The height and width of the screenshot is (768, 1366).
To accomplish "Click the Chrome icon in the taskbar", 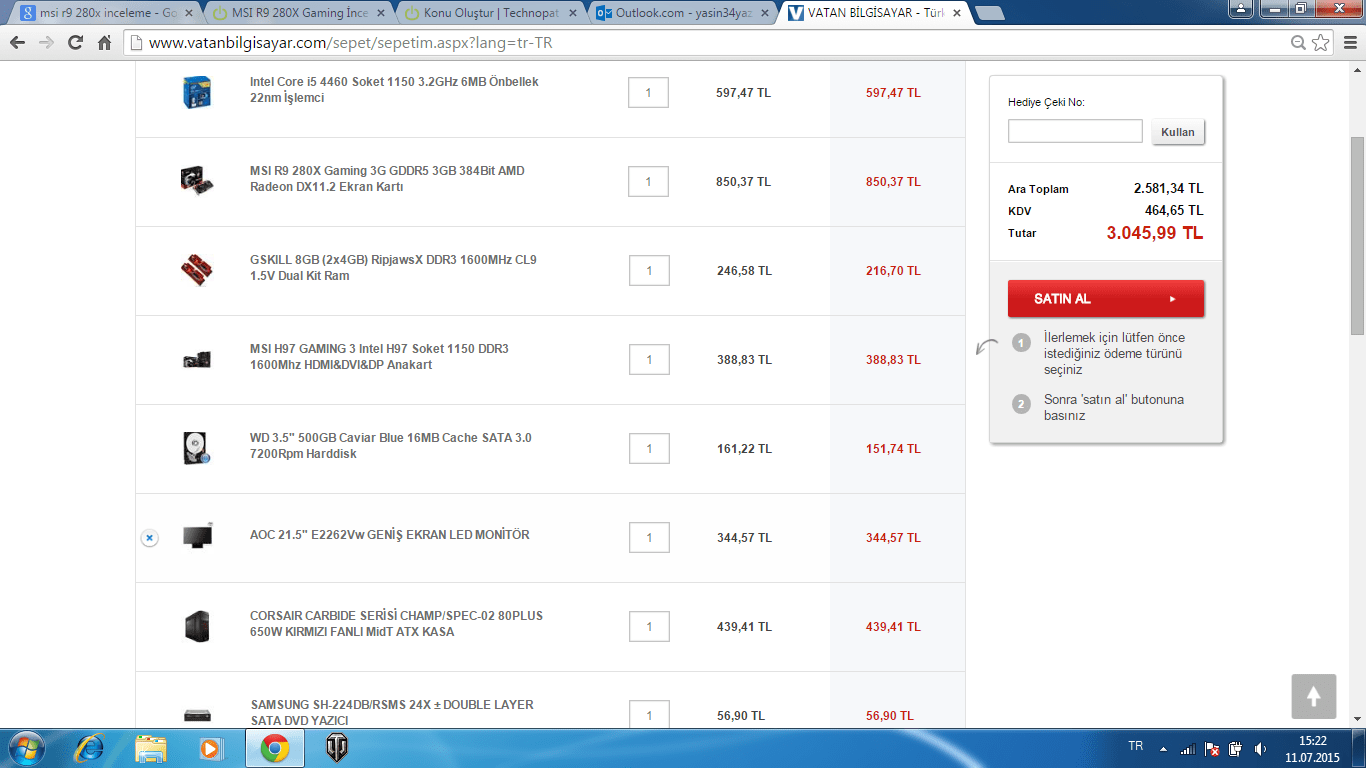I will point(275,748).
